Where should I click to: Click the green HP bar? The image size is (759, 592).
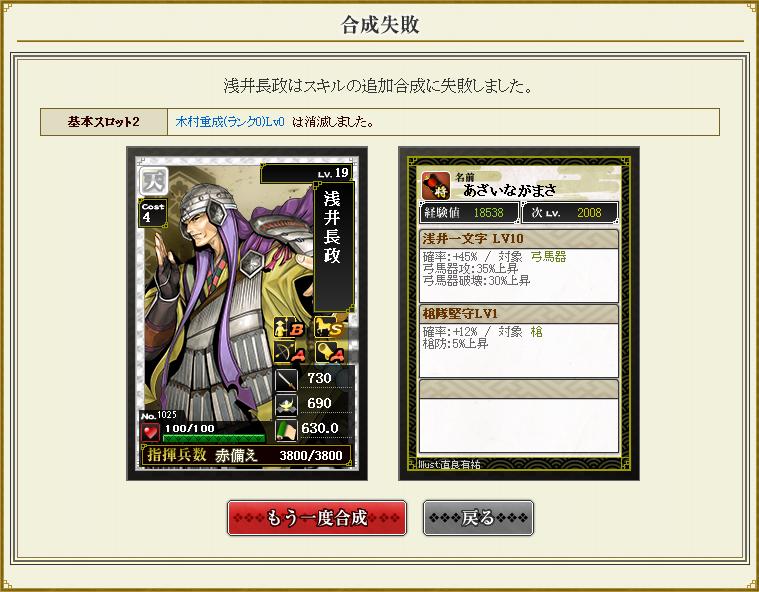(214, 438)
